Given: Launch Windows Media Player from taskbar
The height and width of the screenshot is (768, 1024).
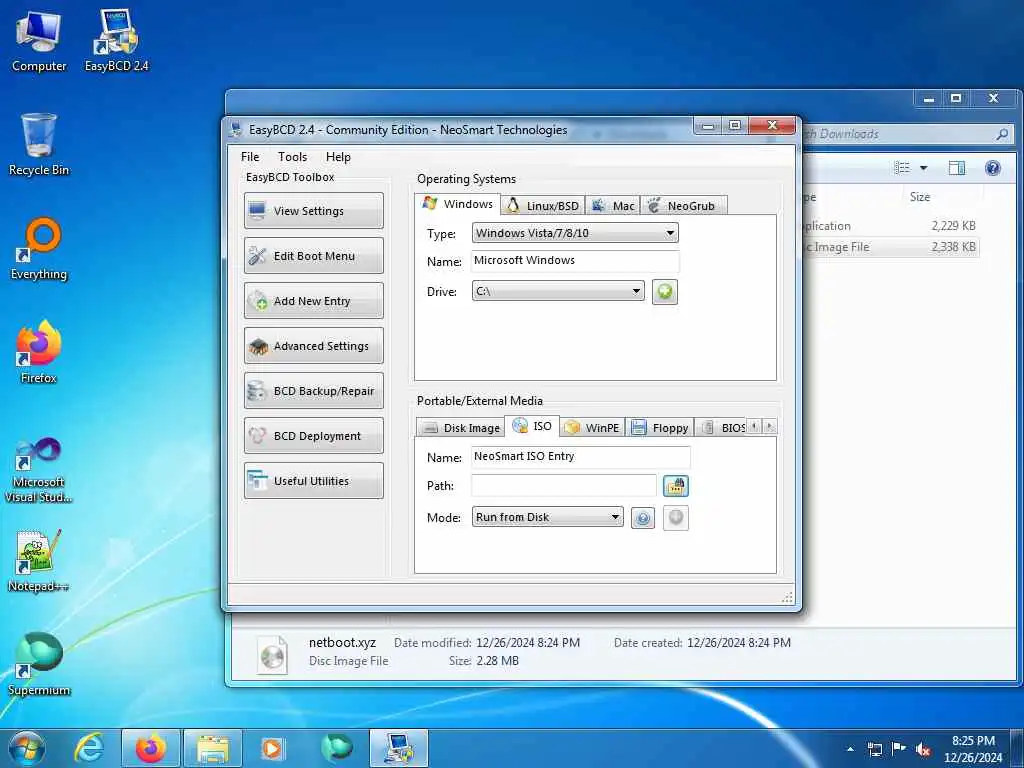Looking at the screenshot, I should point(272,748).
